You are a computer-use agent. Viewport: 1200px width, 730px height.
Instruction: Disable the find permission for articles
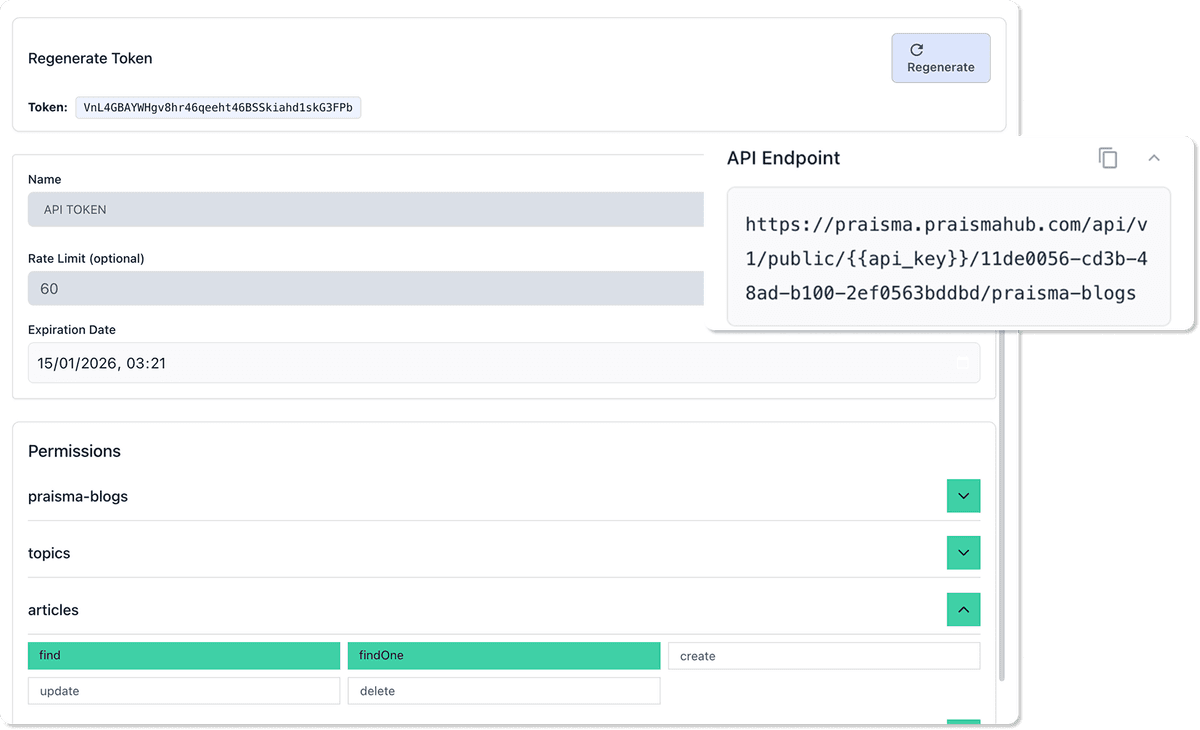pyautogui.click(x=183, y=655)
